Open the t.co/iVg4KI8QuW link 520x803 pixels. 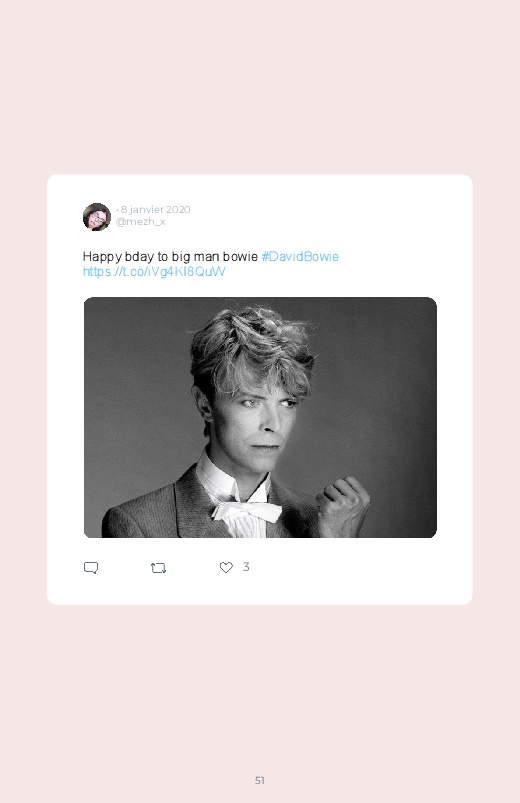tap(154, 271)
